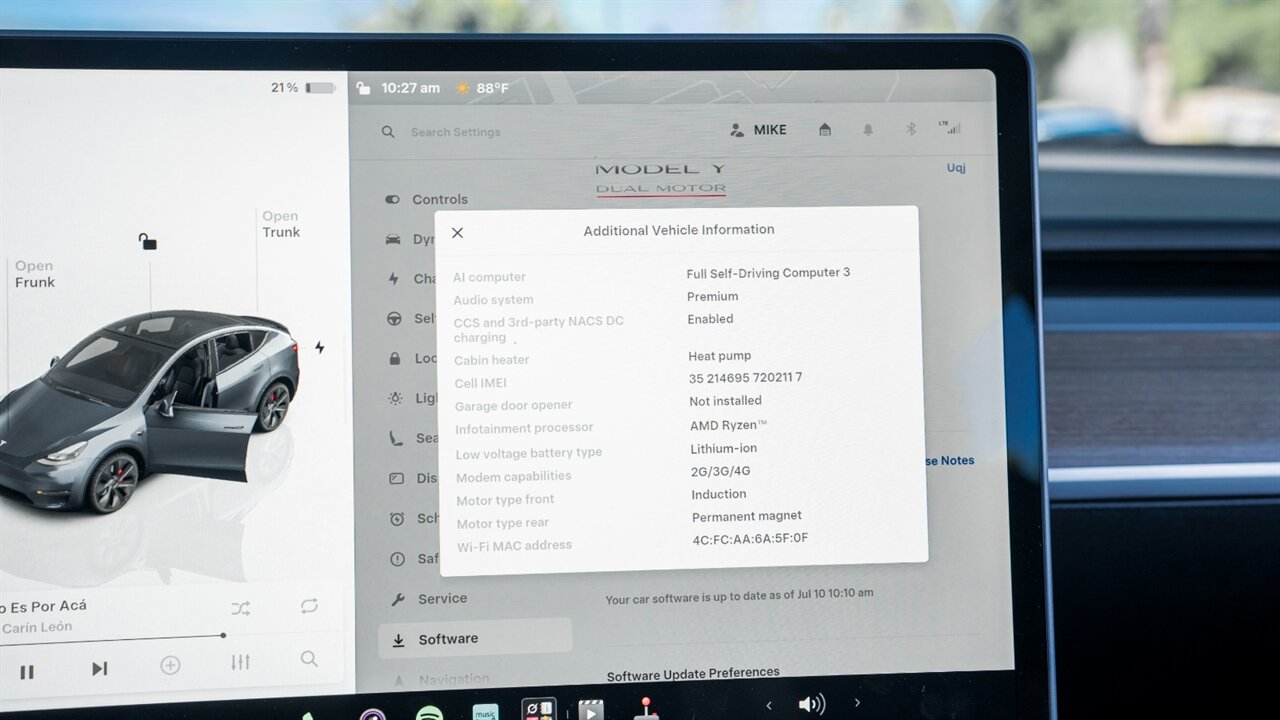Tap the volume speaker icon
This screenshot has height=720, width=1280.
tap(811, 704)
